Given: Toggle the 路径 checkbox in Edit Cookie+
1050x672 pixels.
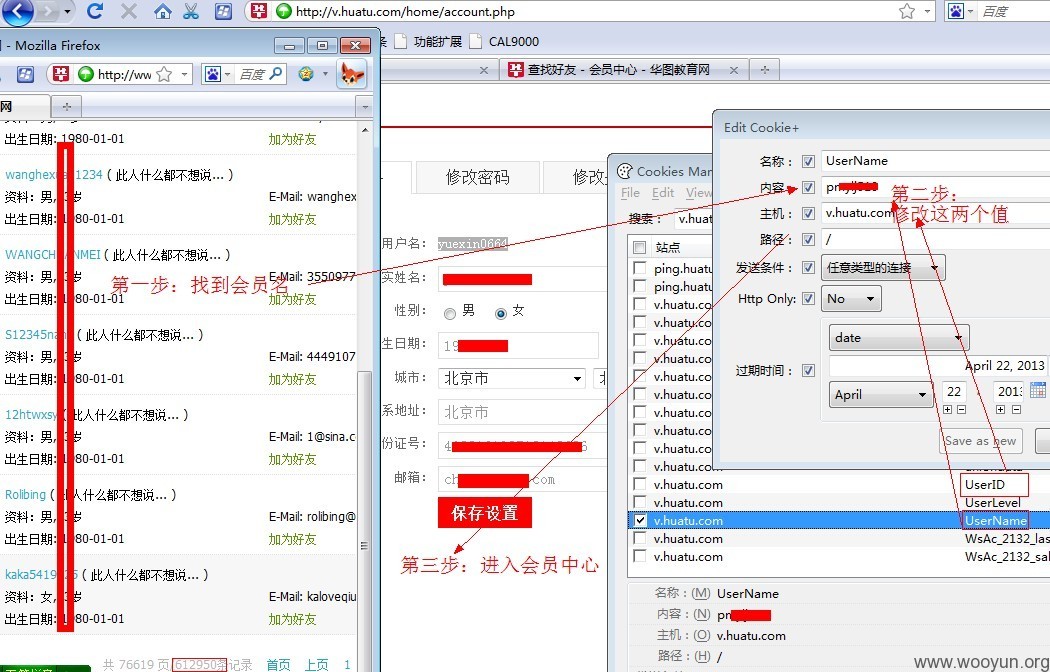Looking at the screenshot, I should [808, 240].
